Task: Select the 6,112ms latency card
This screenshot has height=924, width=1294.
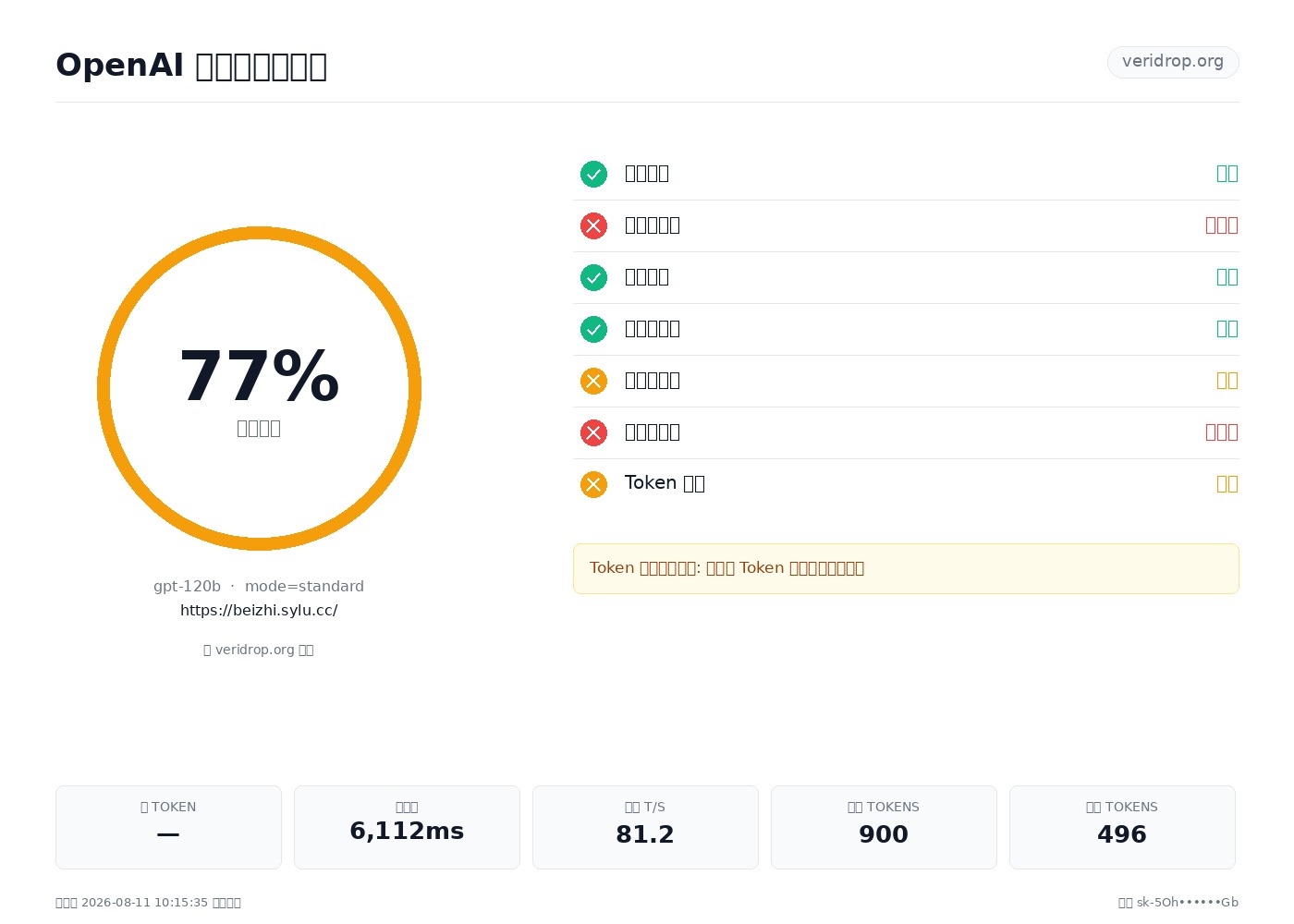Action: coord(407,827)
